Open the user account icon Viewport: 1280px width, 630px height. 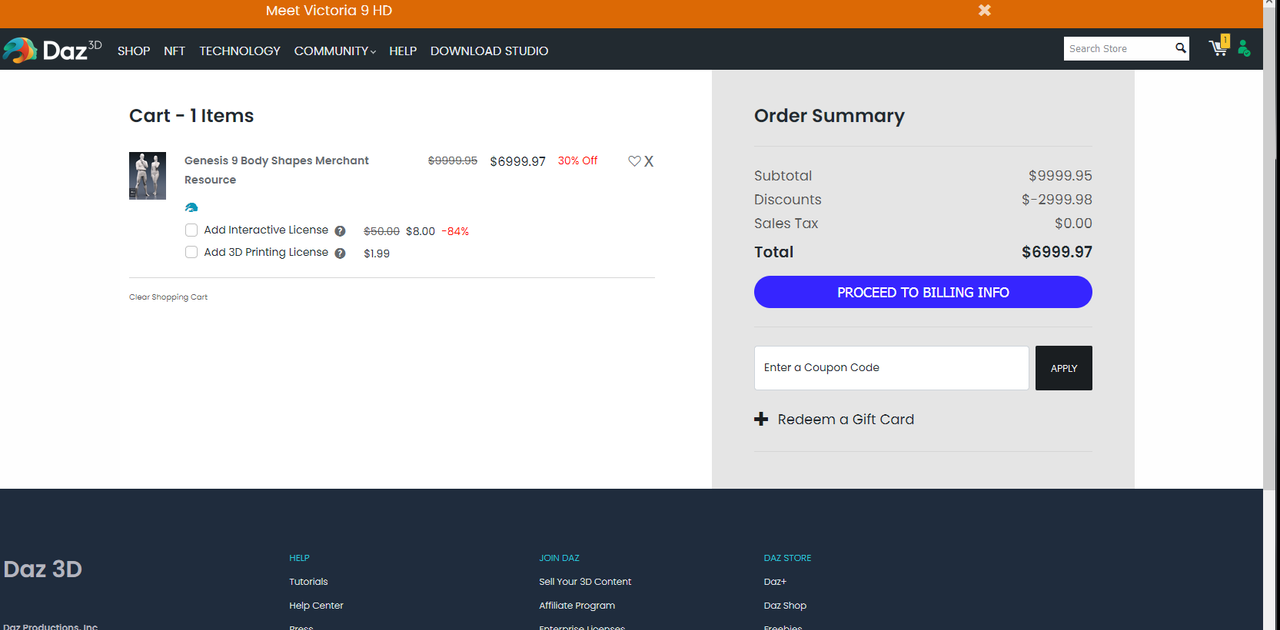point(1244,48)
